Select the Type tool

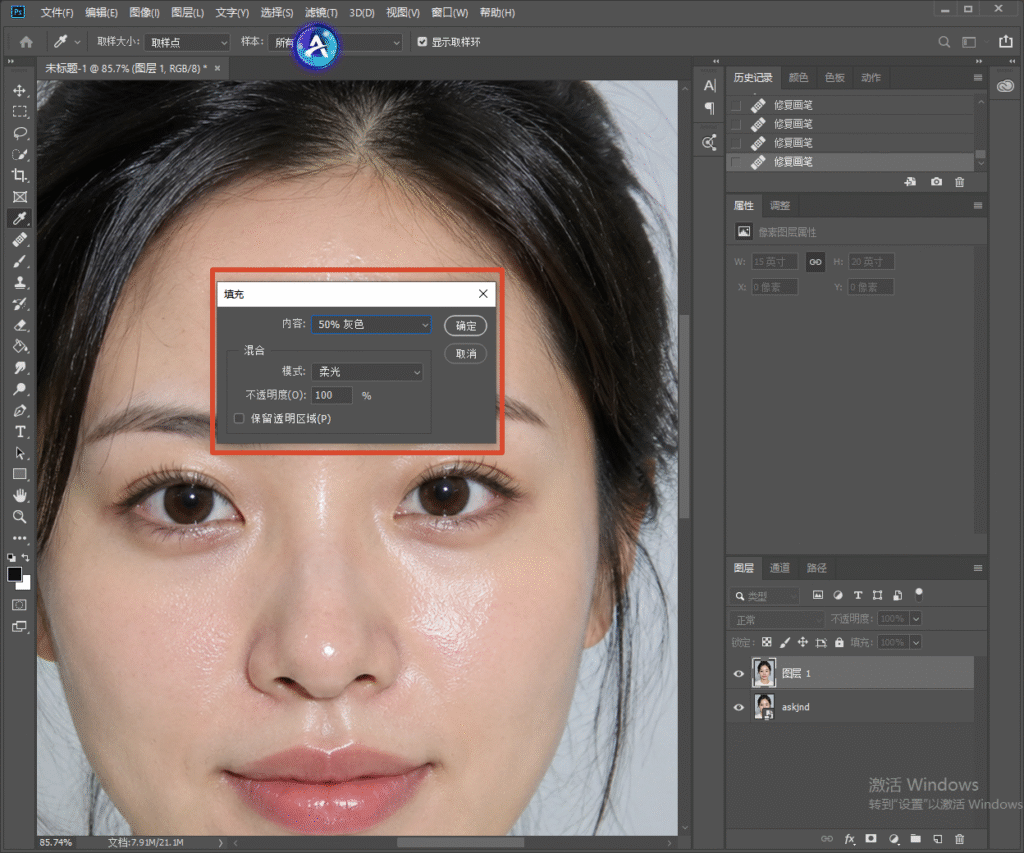[20, 432]
